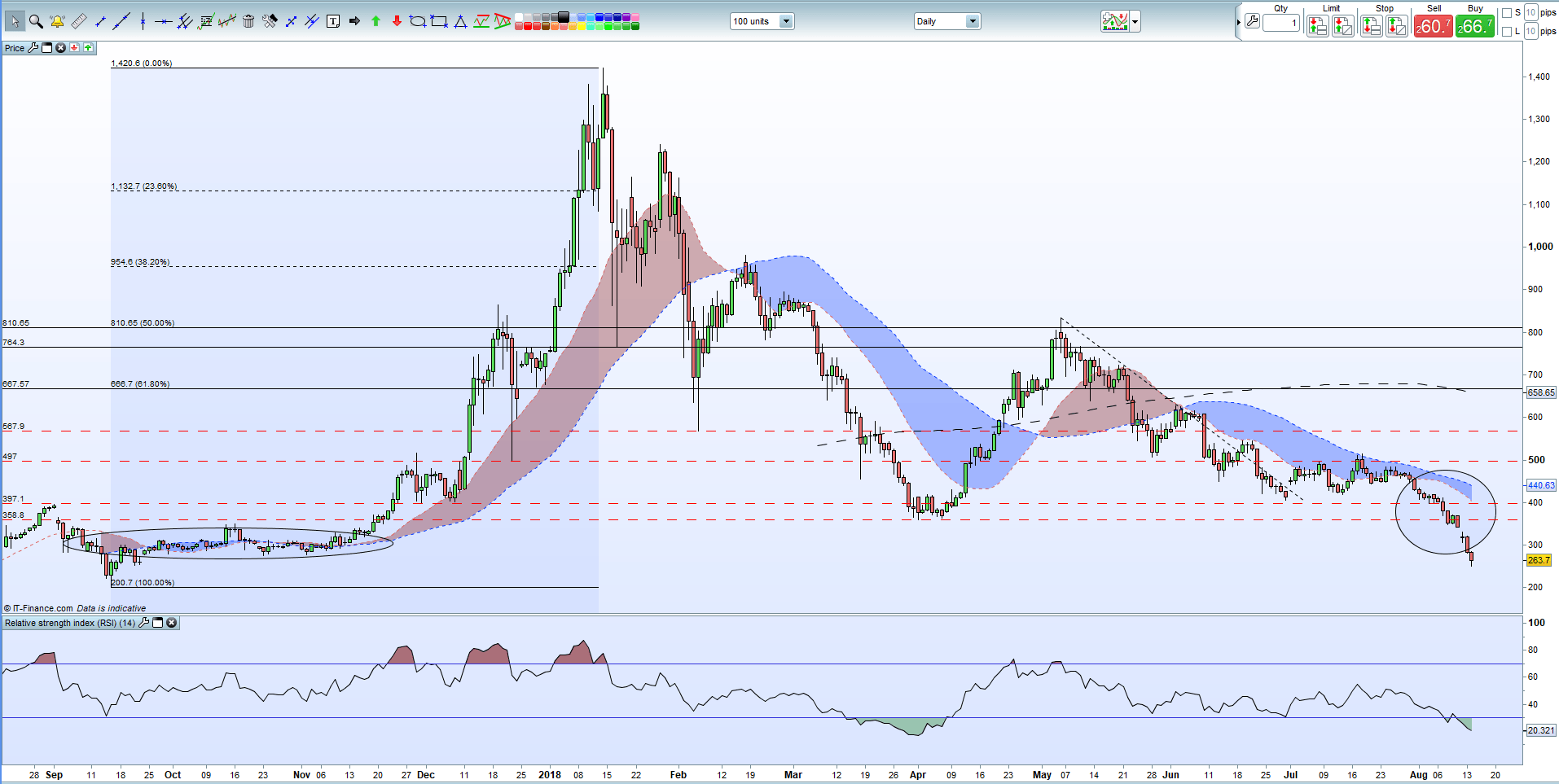Screen dimensions: 1559x784
Task: Enable the S stop pips checkbox
Action: point(1506,13)
